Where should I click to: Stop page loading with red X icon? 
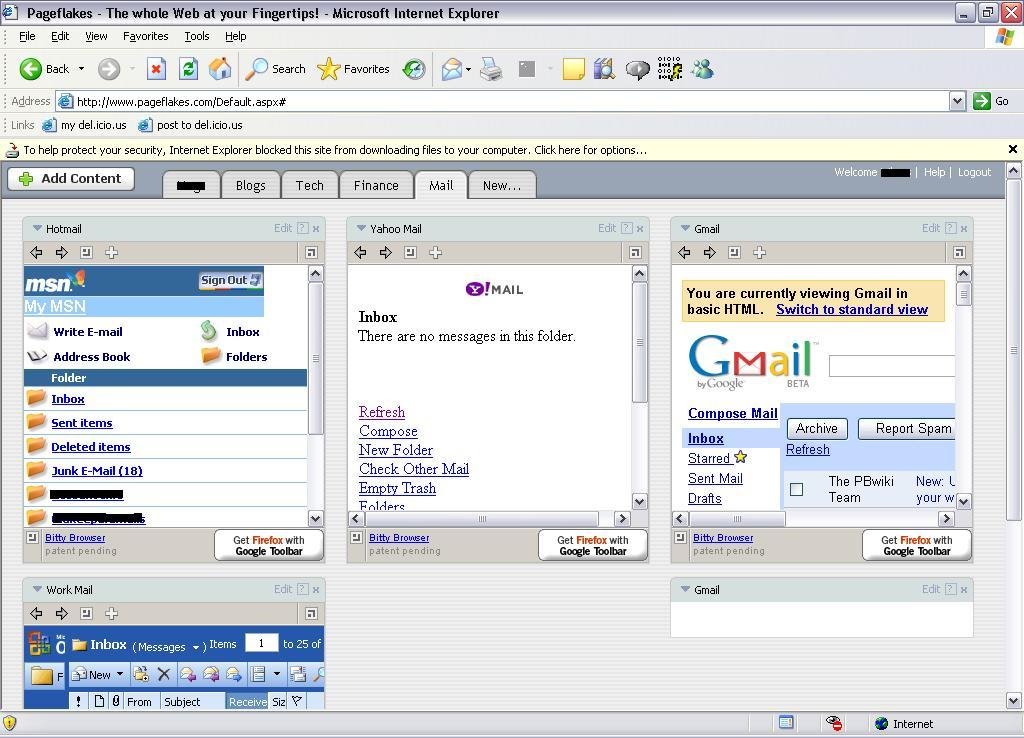click(x=156, y=69)
